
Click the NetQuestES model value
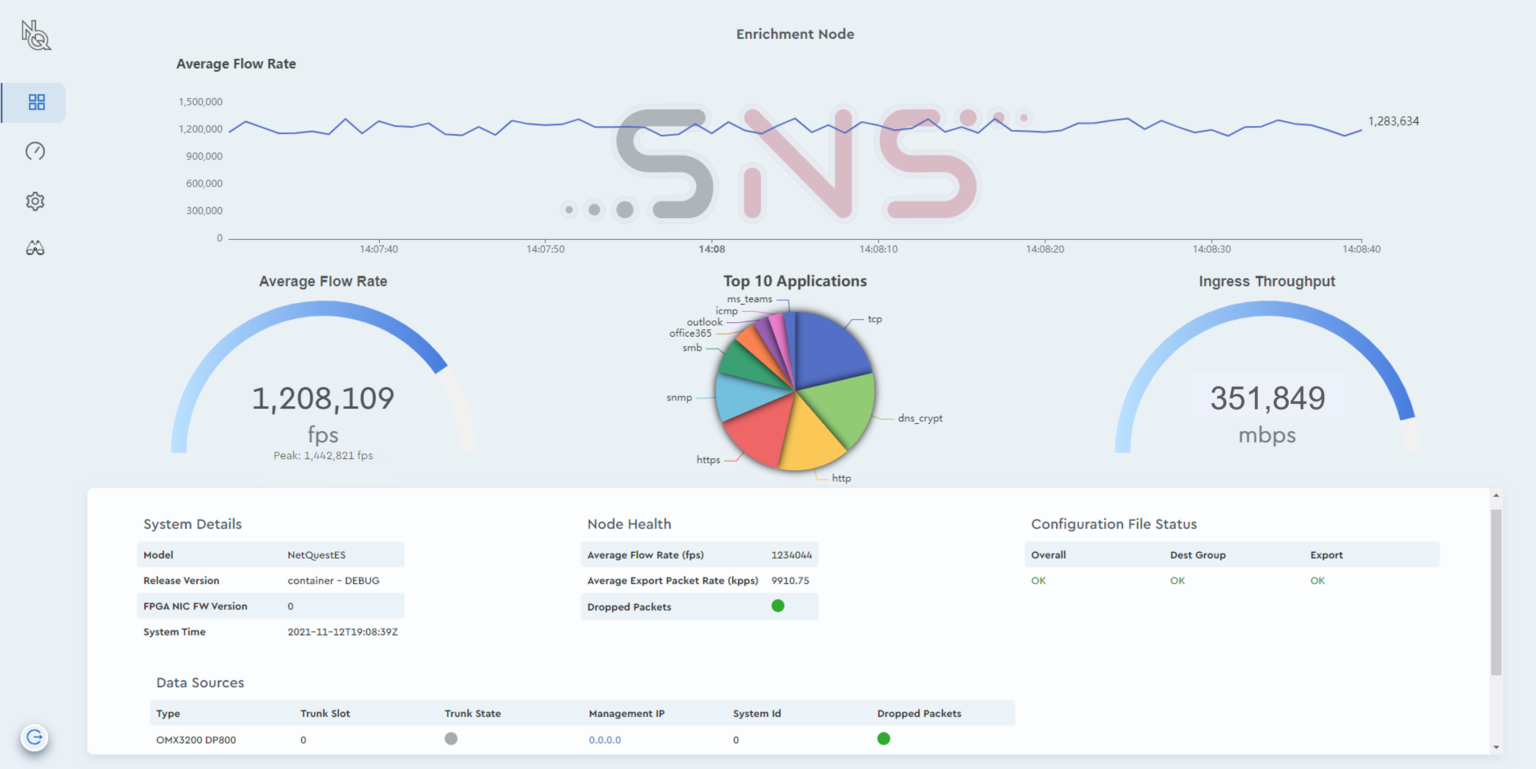point(315,555)
